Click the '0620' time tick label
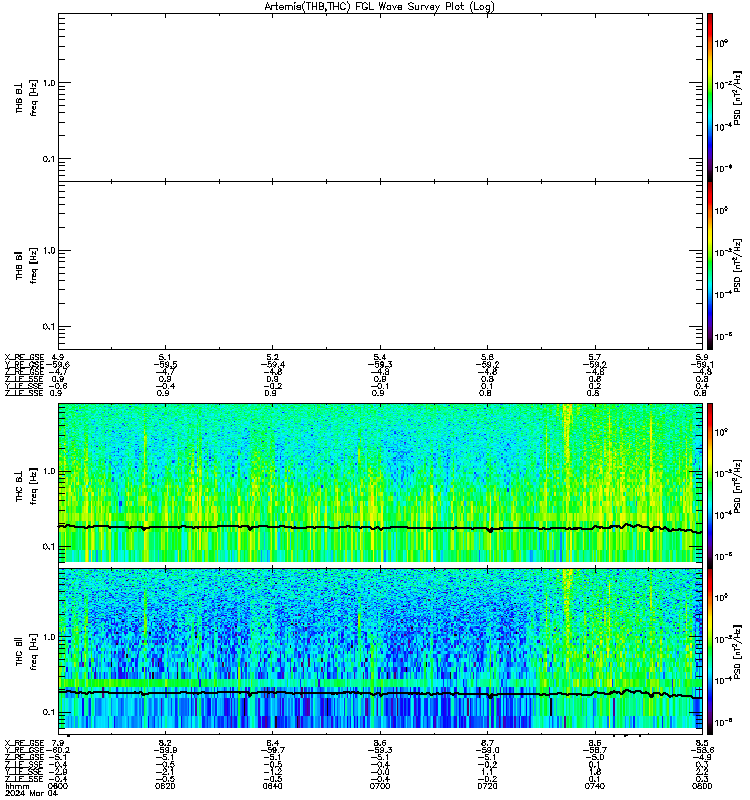 165,786
